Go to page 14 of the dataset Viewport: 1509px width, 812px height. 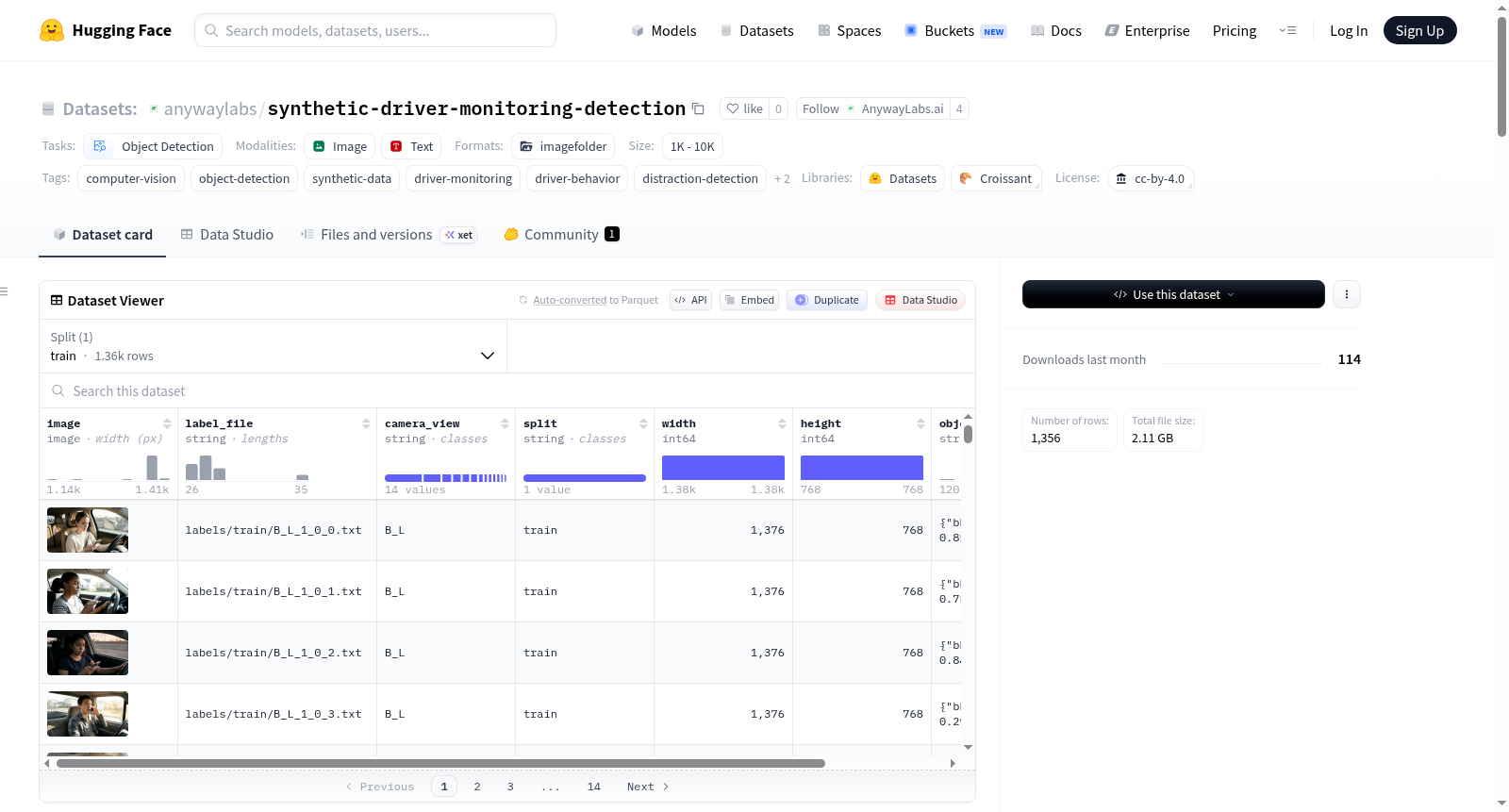(594, 787)
